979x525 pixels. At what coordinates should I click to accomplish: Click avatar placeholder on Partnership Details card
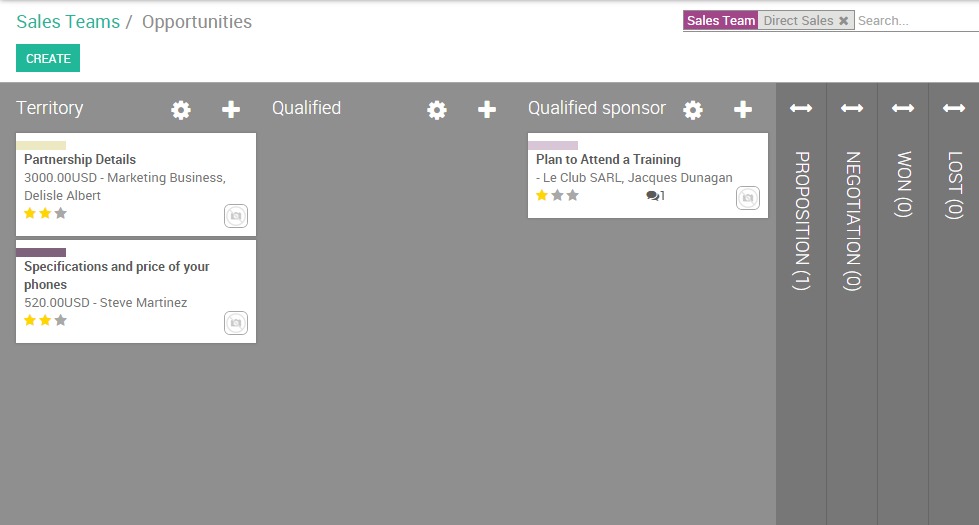(x=236, y=216)
